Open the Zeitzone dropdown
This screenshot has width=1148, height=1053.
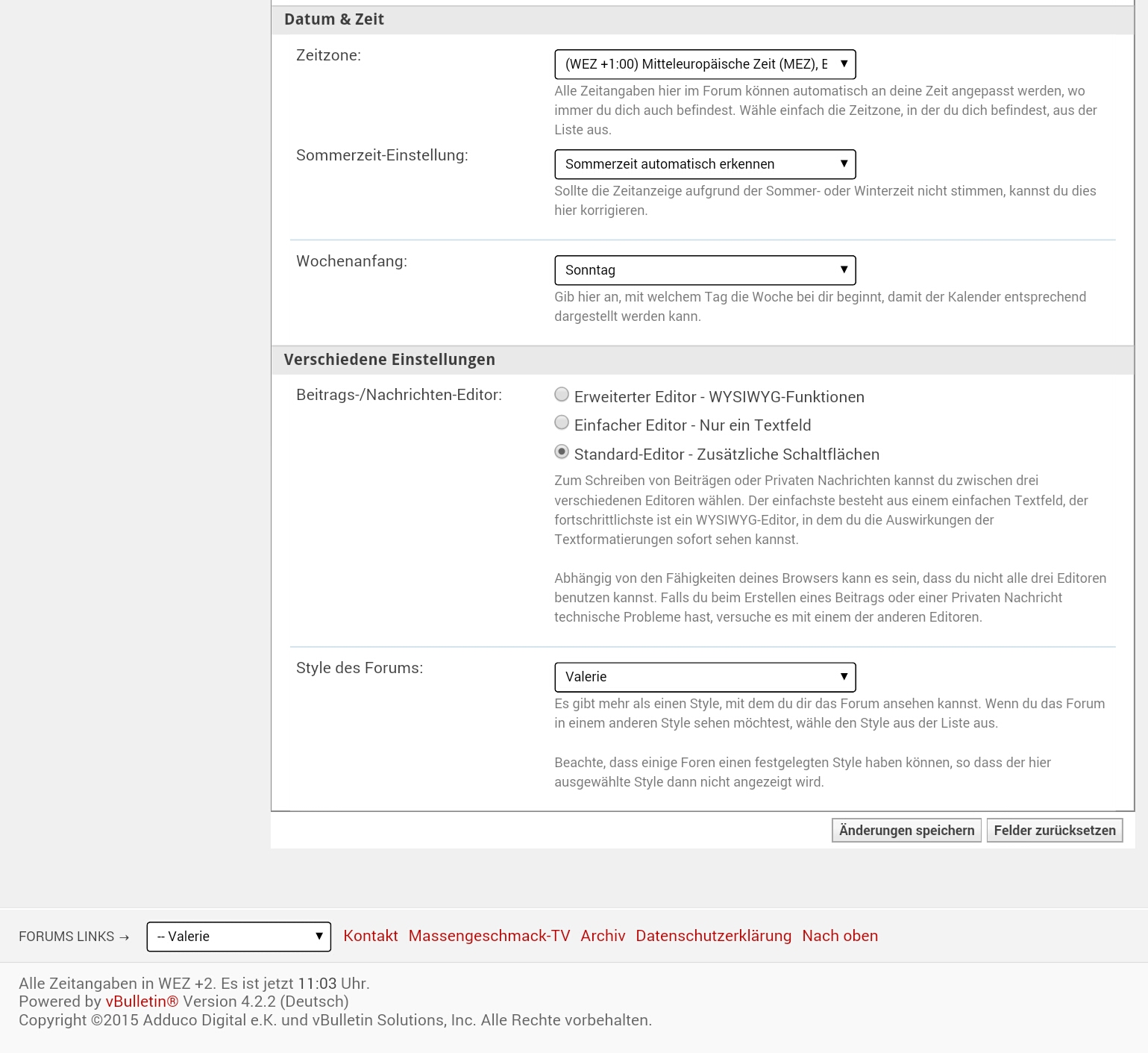(705, 64)
